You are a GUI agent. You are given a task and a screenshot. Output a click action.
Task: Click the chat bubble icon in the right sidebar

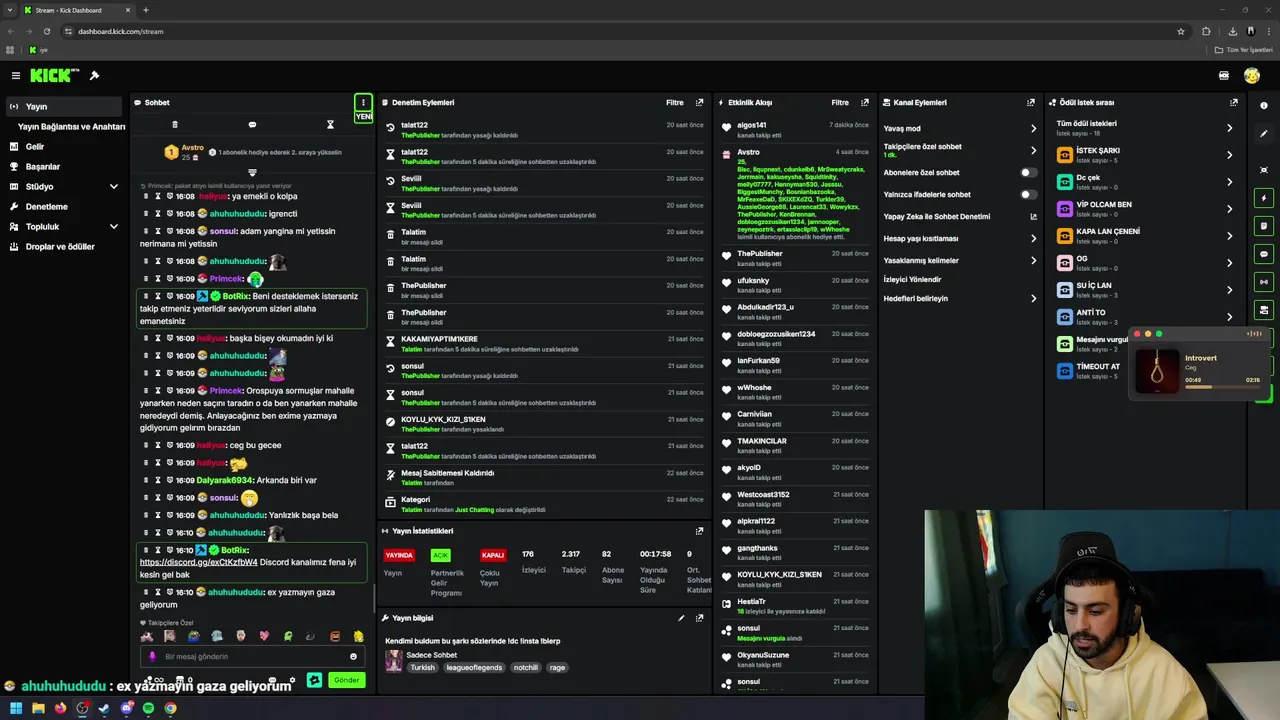tap(1264, 254)
